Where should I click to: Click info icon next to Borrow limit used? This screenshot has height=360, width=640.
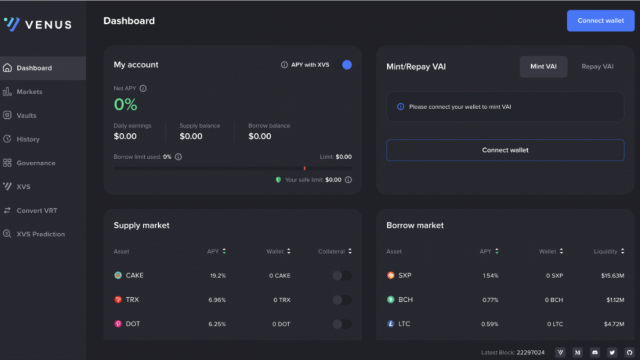(178, 157)
